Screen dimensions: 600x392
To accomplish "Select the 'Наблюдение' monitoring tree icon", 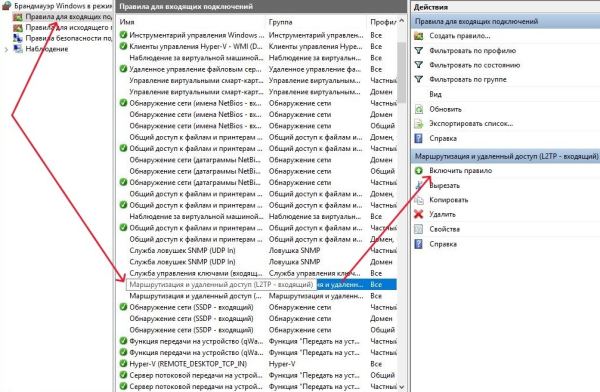I will coord(18,49).
